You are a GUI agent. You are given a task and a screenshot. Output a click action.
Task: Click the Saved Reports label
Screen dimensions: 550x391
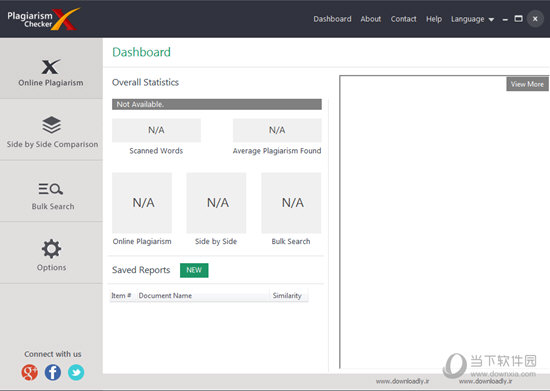pyautogui.click(x=141, y=270)
